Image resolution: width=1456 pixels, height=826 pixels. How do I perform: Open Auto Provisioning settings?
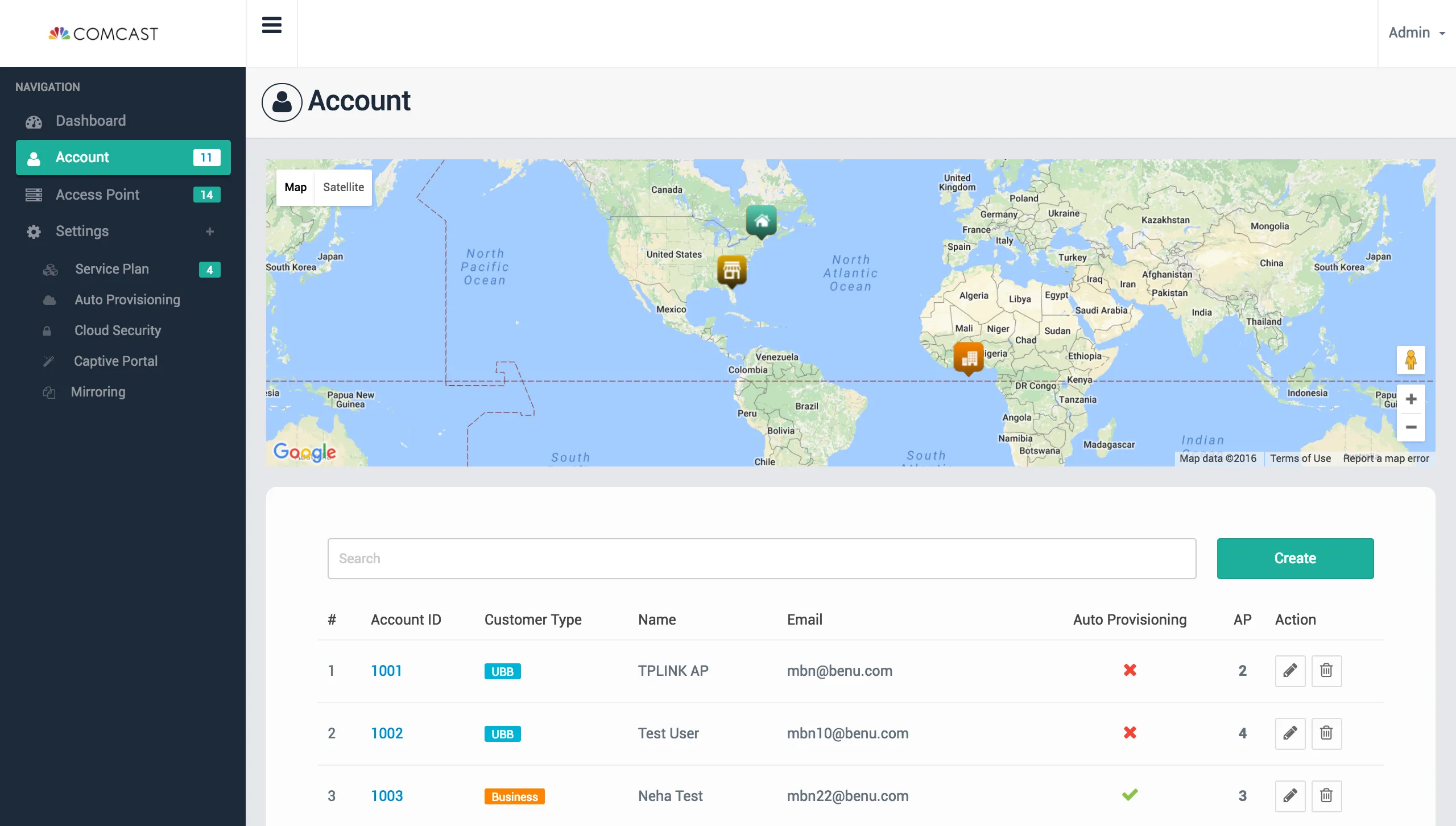[126, 299]
